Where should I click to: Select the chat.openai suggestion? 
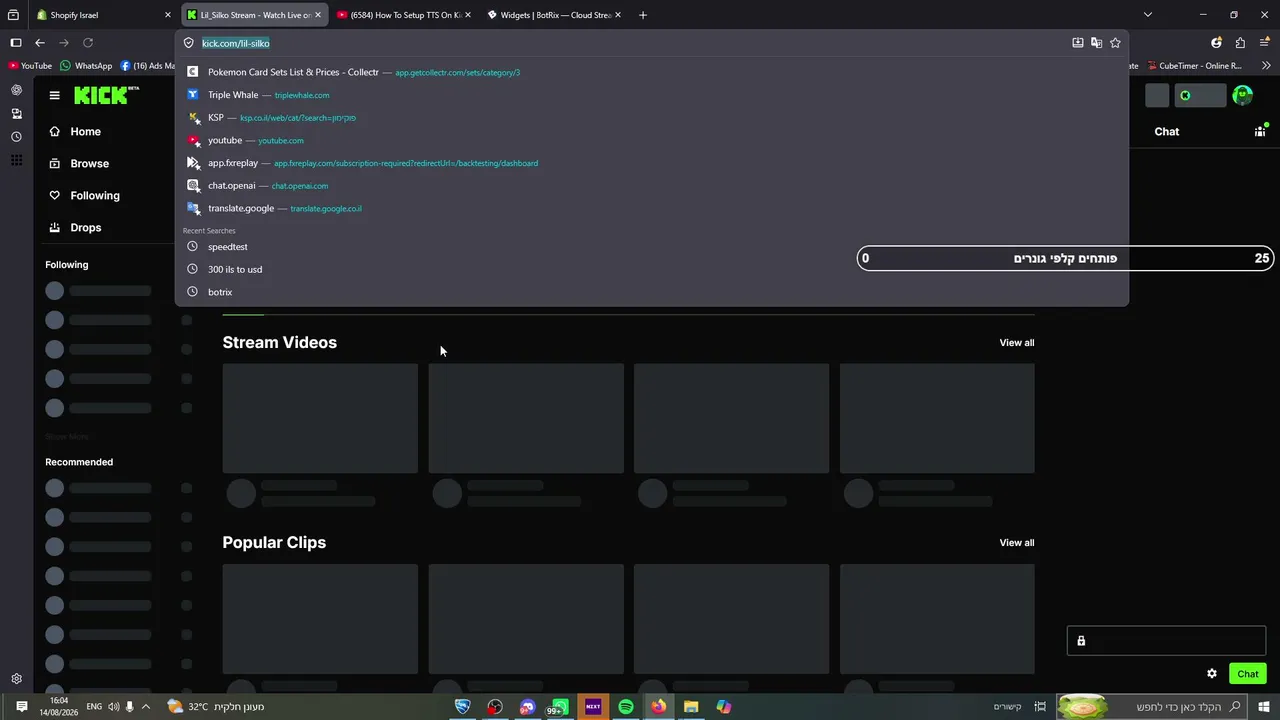651,186
